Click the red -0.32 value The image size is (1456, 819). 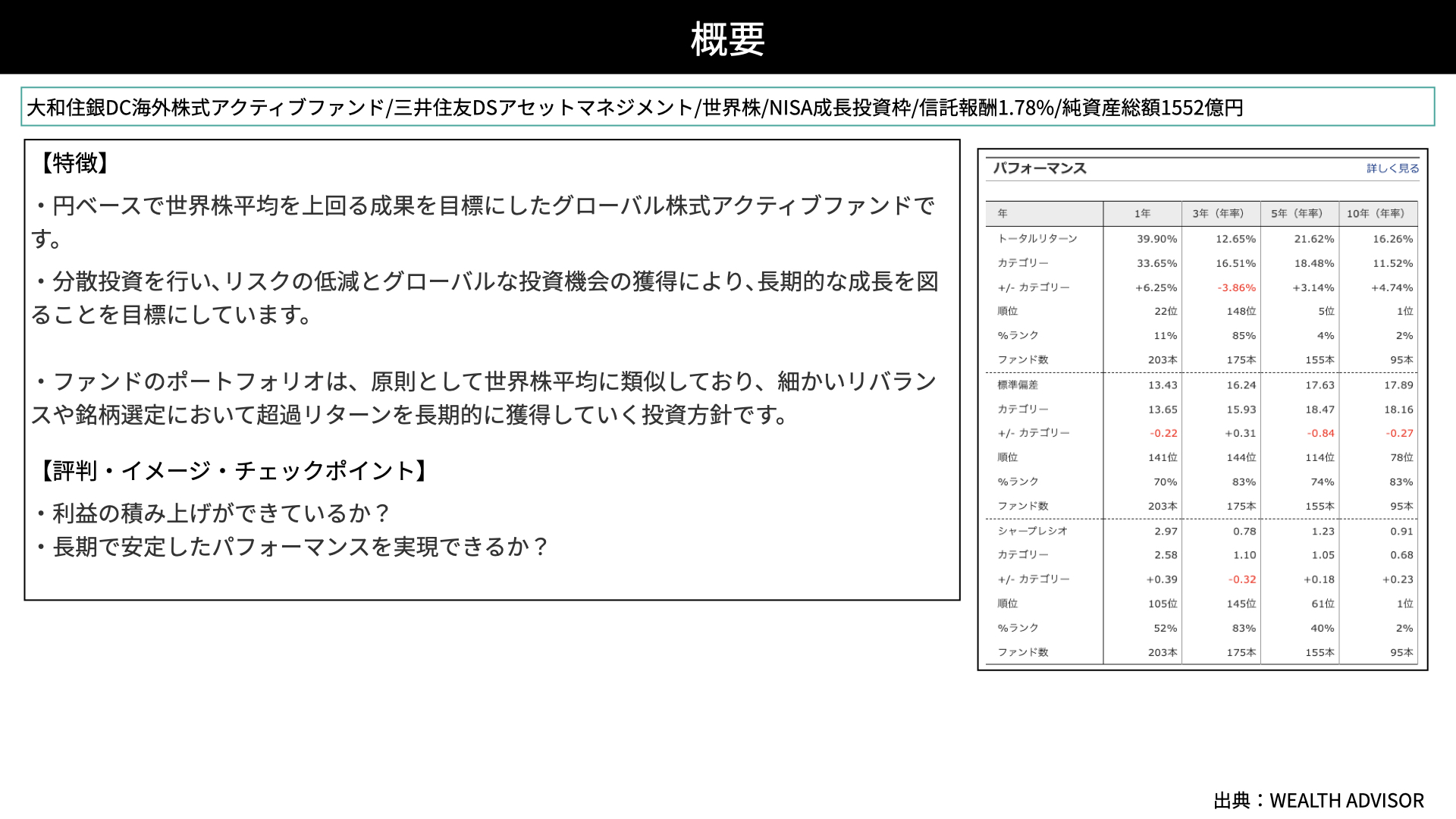coord(1242,580)
